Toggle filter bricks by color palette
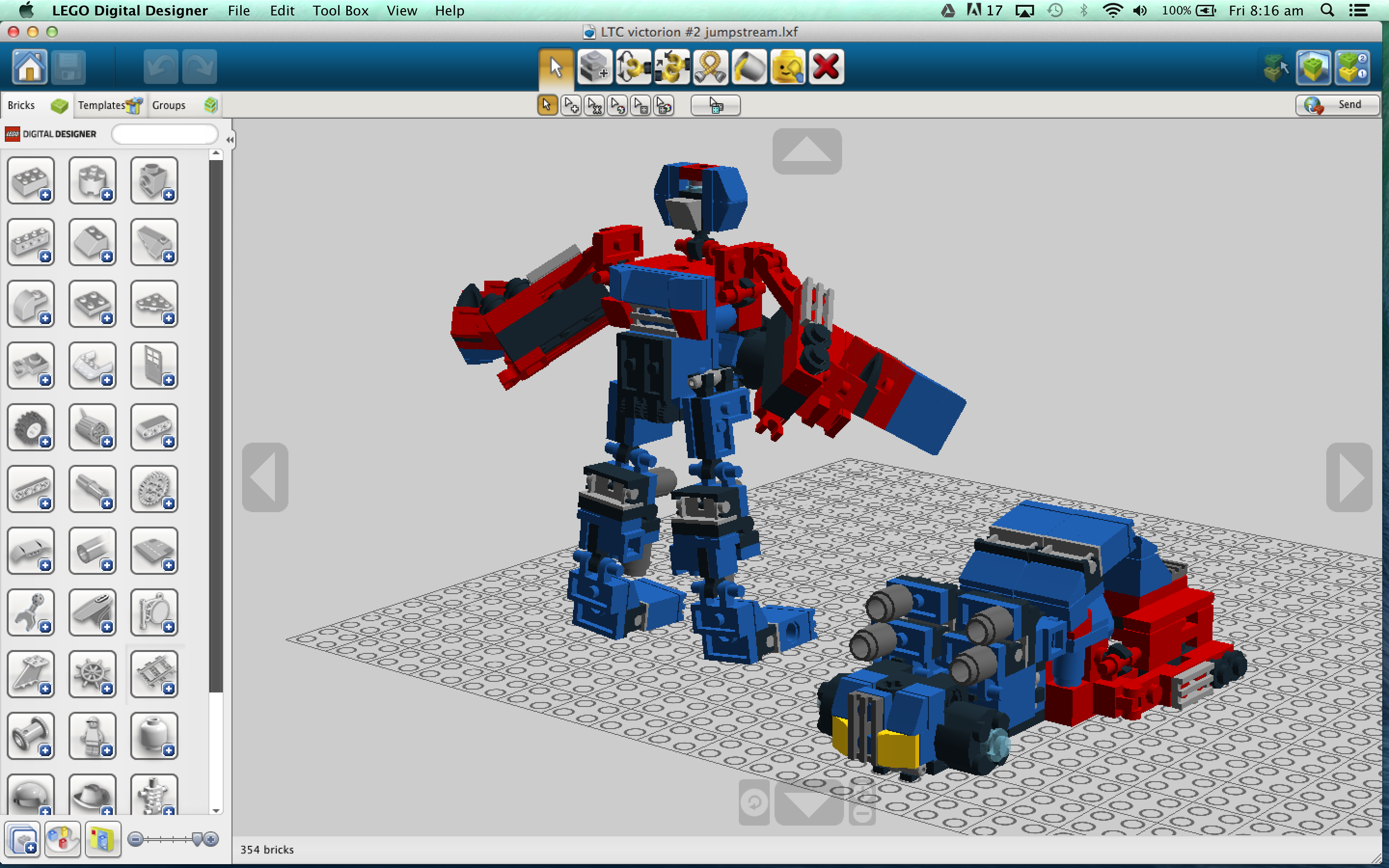This screenshot has height=868, width=1389. [62, 839]
